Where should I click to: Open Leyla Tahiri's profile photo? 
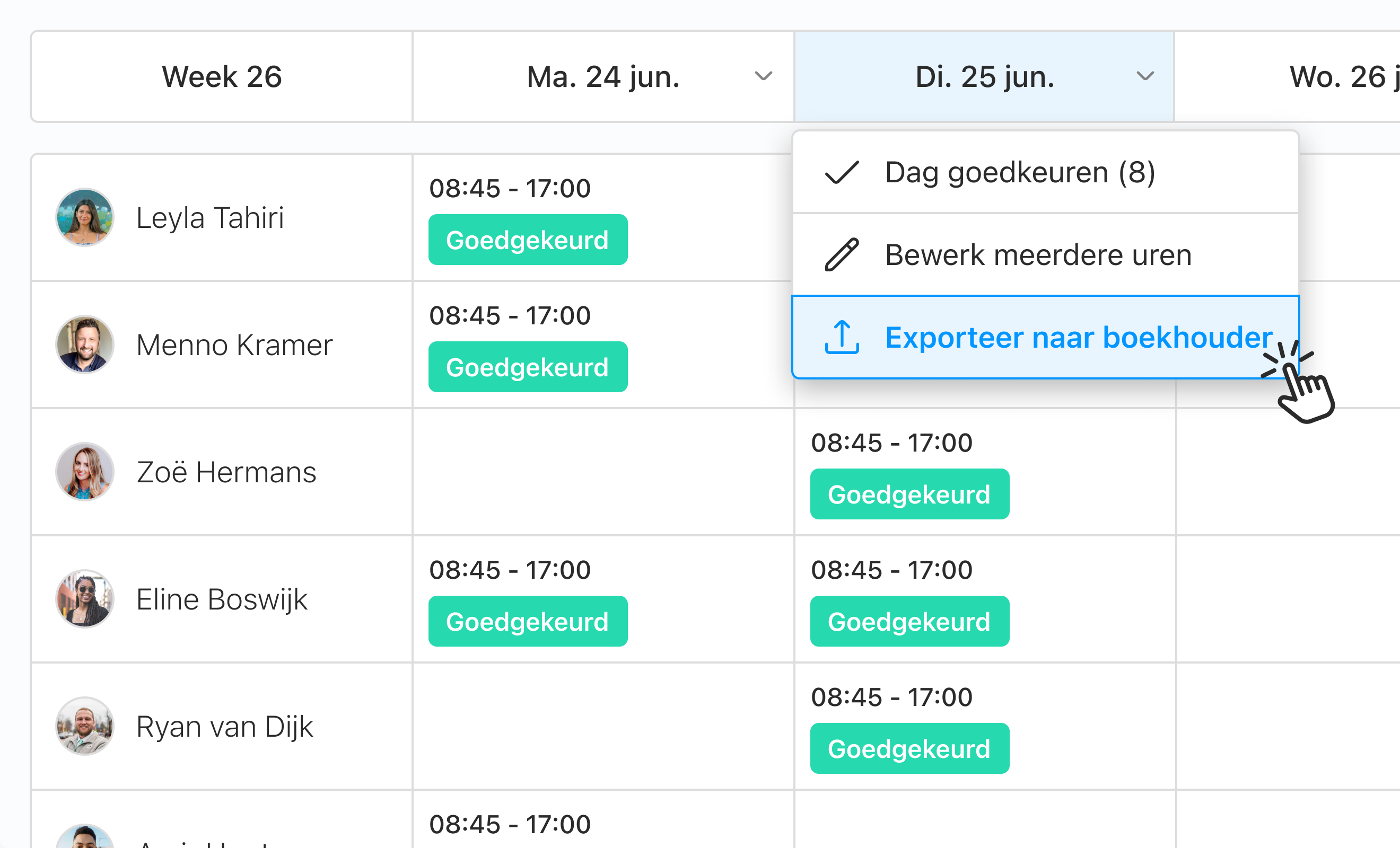84,217
